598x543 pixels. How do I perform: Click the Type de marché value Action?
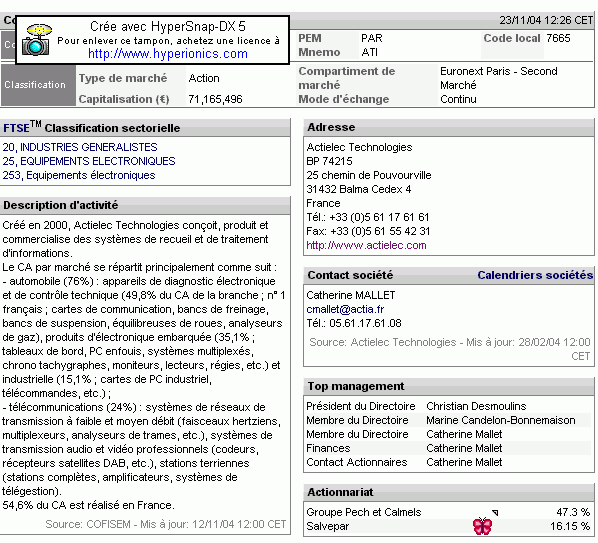(204, 78)
